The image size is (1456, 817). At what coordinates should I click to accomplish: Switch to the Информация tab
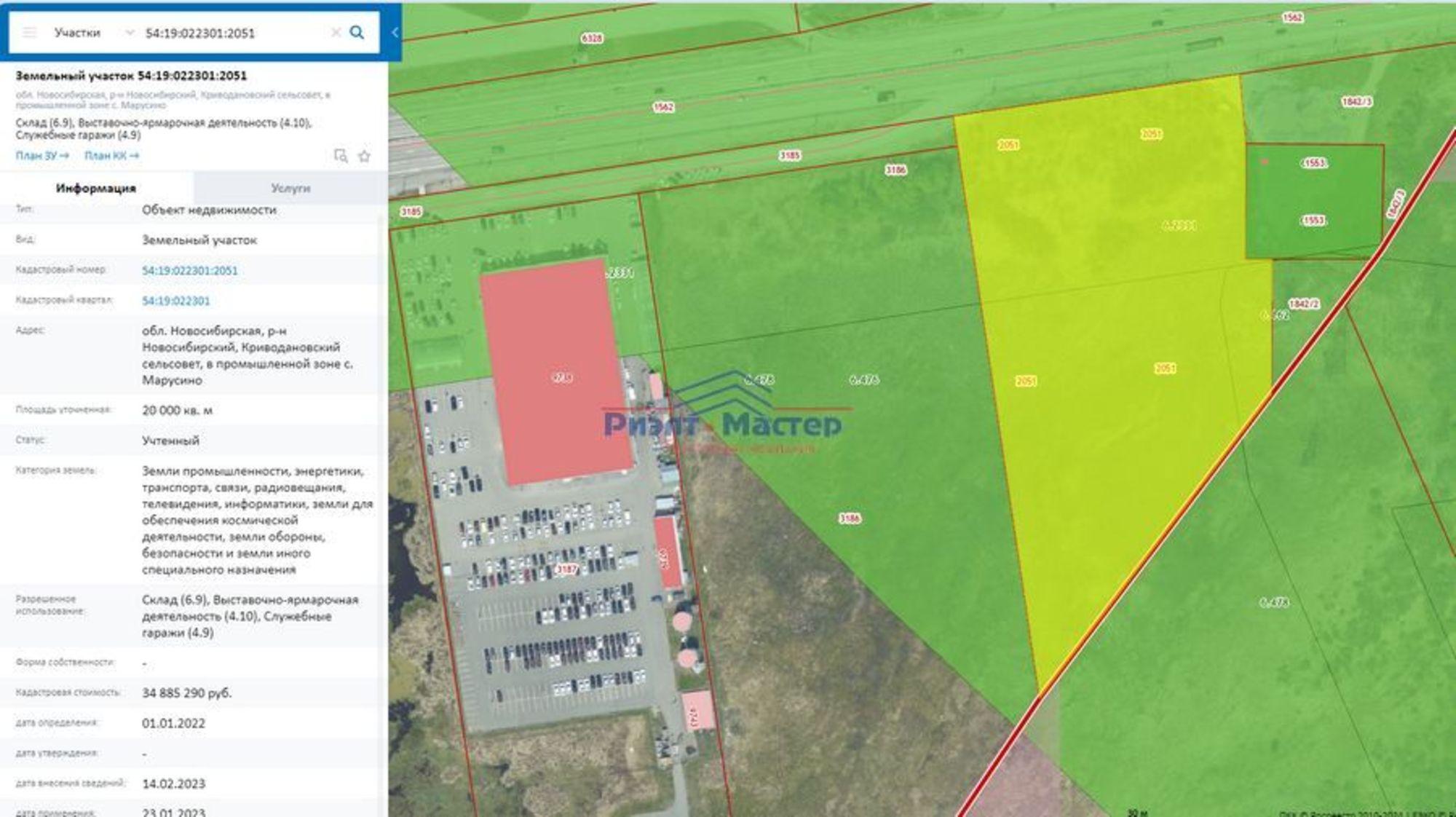click(x=96, y=189)
